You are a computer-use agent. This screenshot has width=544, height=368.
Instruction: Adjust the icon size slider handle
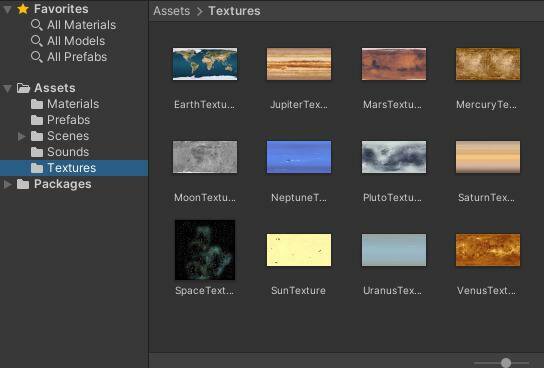point(506,363)
